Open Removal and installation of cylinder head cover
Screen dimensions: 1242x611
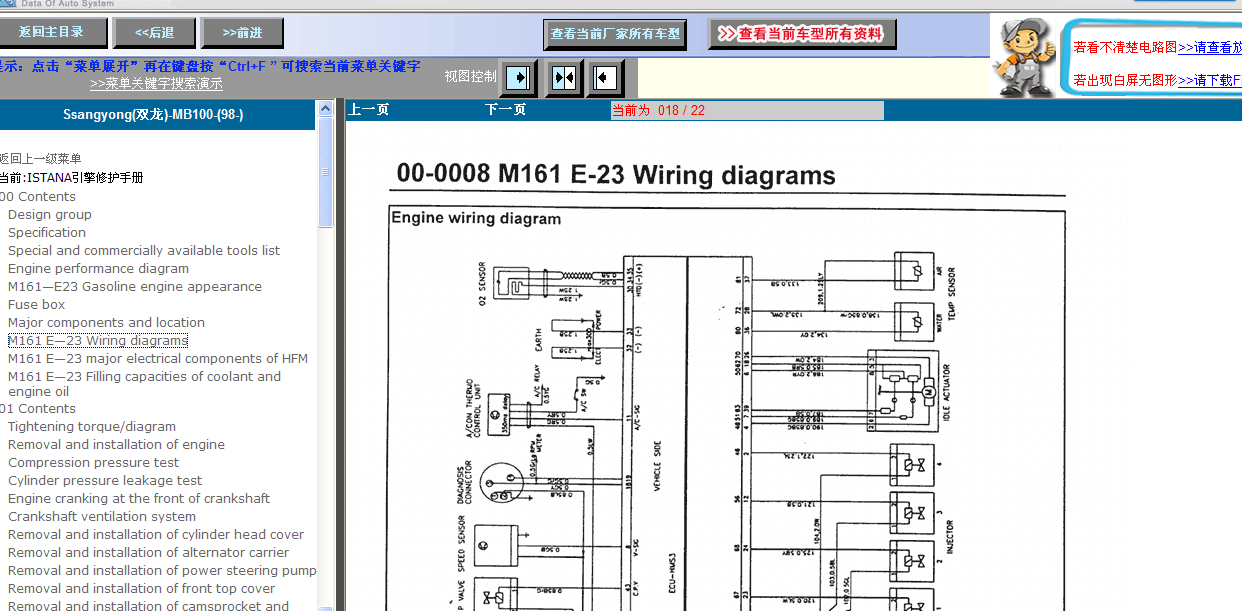click(156, 535)
